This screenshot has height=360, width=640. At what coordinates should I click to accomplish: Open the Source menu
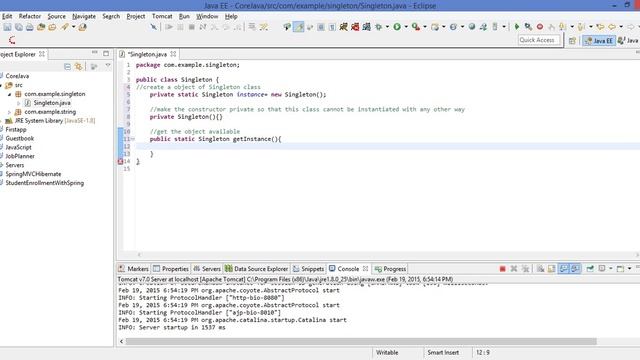(56, 16)
